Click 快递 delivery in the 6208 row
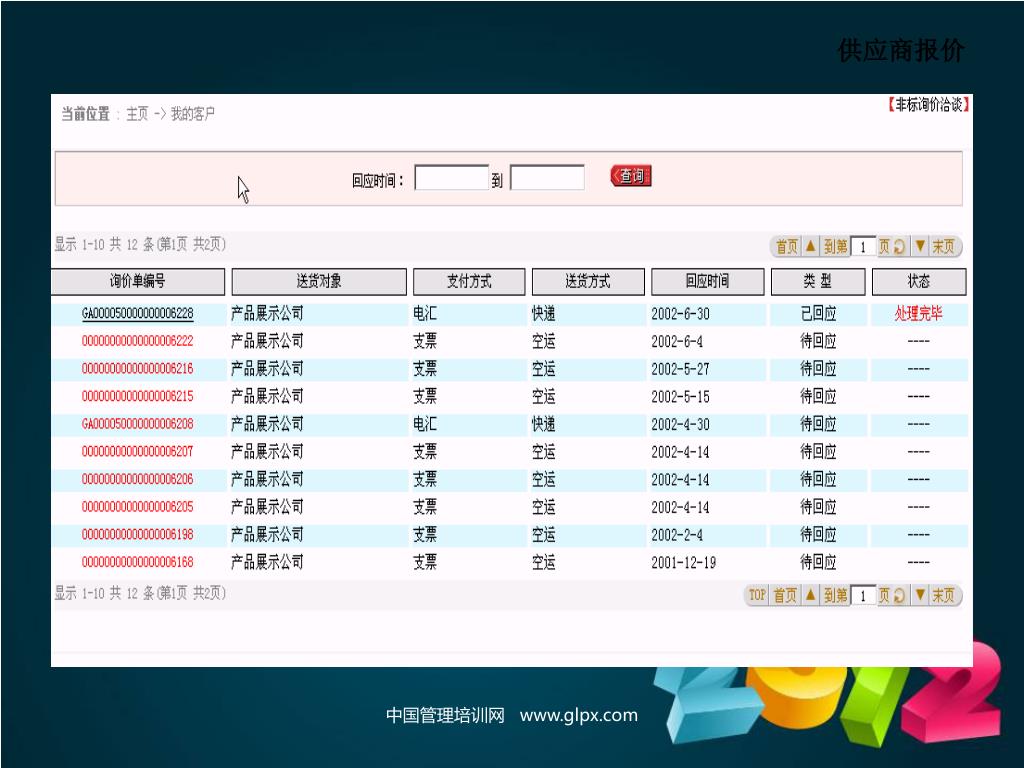The height and width of the screenshot is (768, 1024). coord(543,424)
